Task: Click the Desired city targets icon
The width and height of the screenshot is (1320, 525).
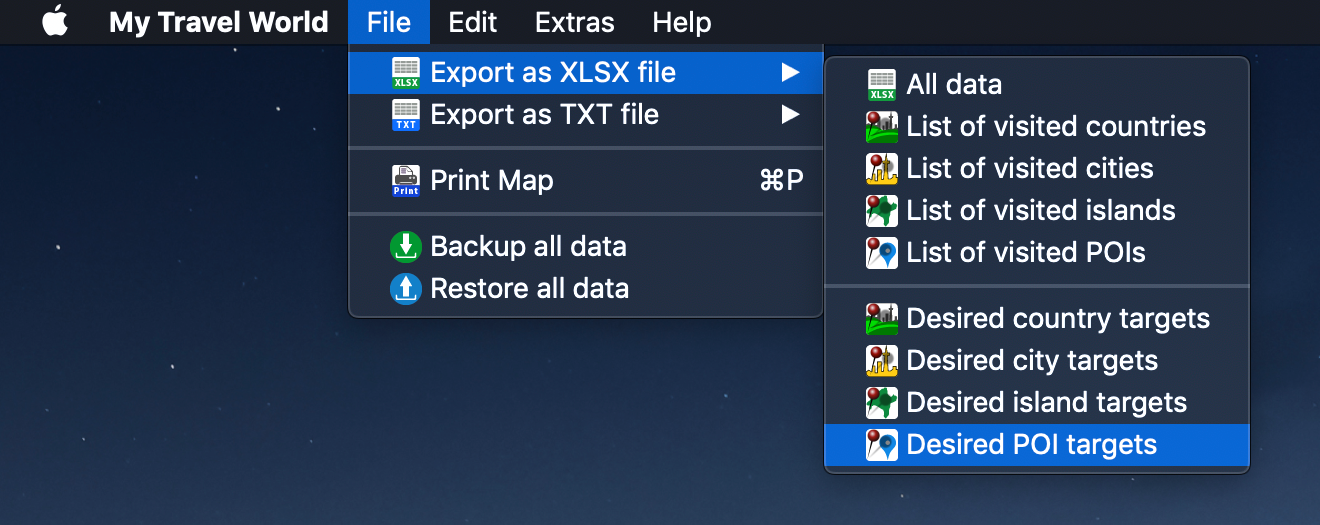Action: coord(882,361)
